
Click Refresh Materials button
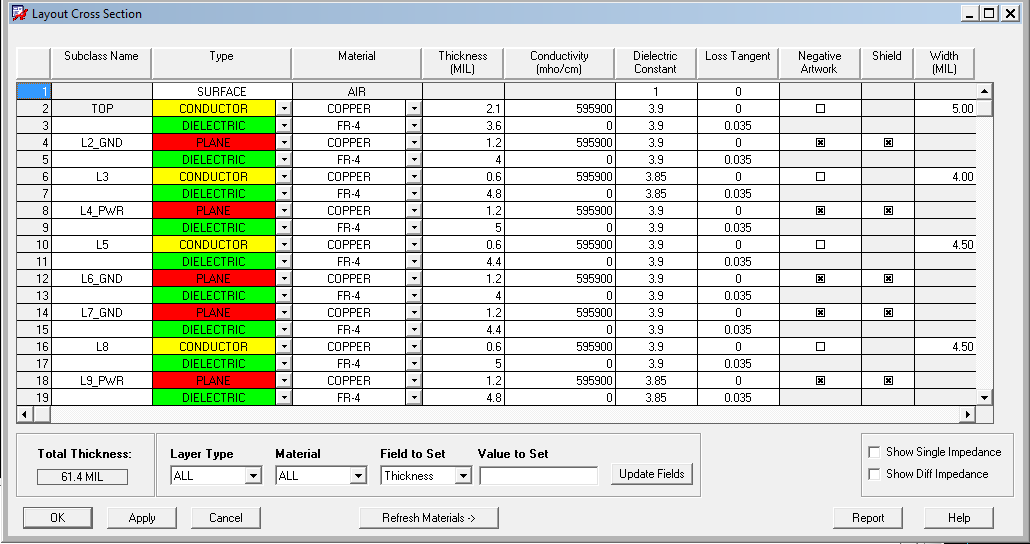pos(429,518)
